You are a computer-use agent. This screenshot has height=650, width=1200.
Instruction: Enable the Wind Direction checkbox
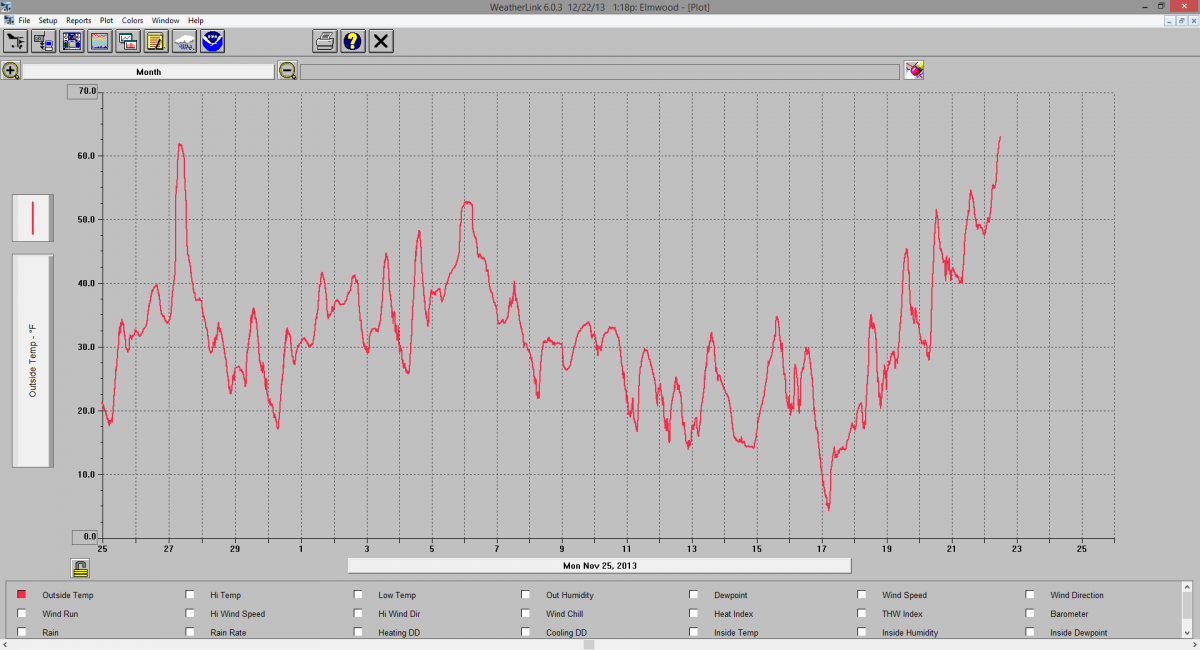tap(1030, 595)
